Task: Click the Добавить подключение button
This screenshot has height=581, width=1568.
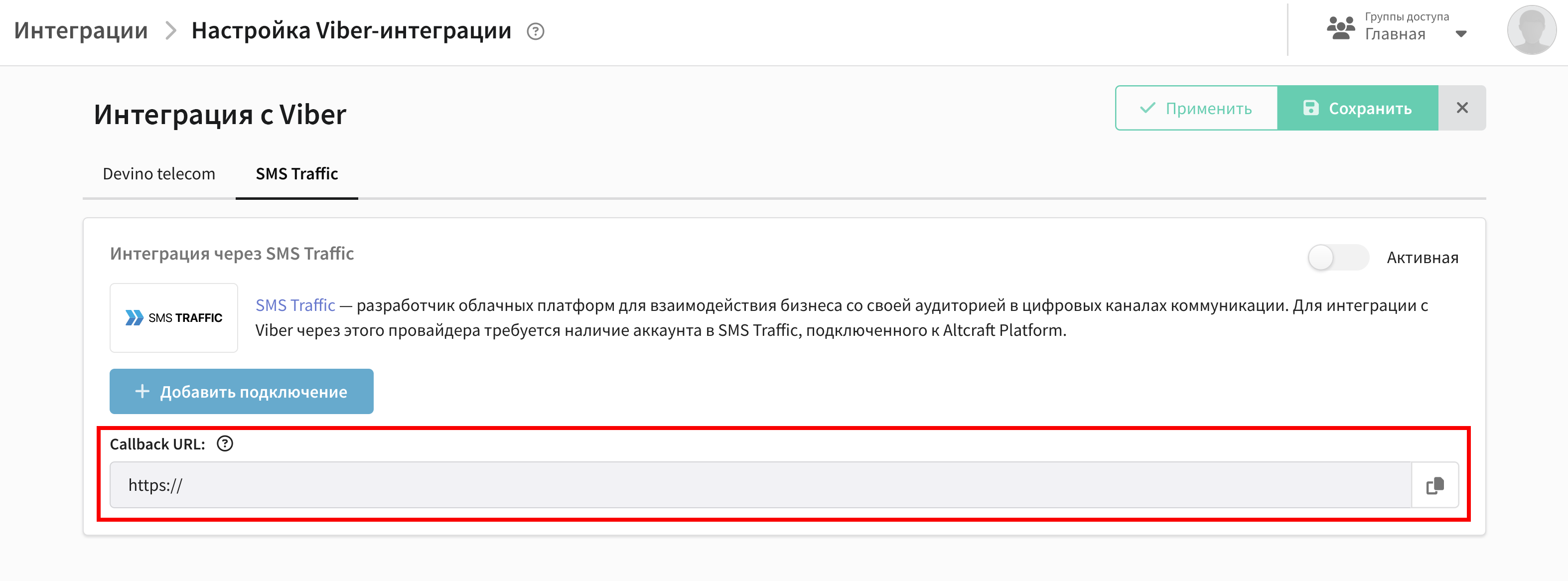Action: (x=242, y=392)
